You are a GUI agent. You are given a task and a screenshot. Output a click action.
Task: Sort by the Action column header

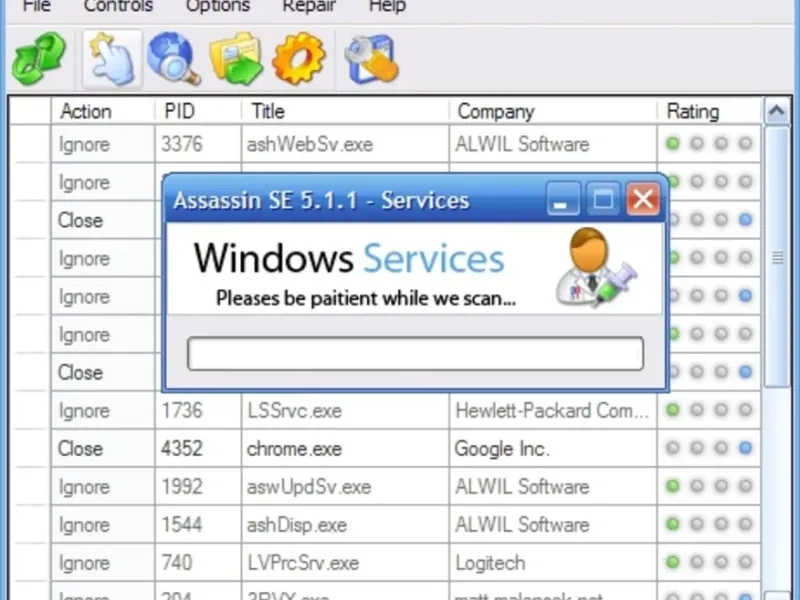coord(103,111)
